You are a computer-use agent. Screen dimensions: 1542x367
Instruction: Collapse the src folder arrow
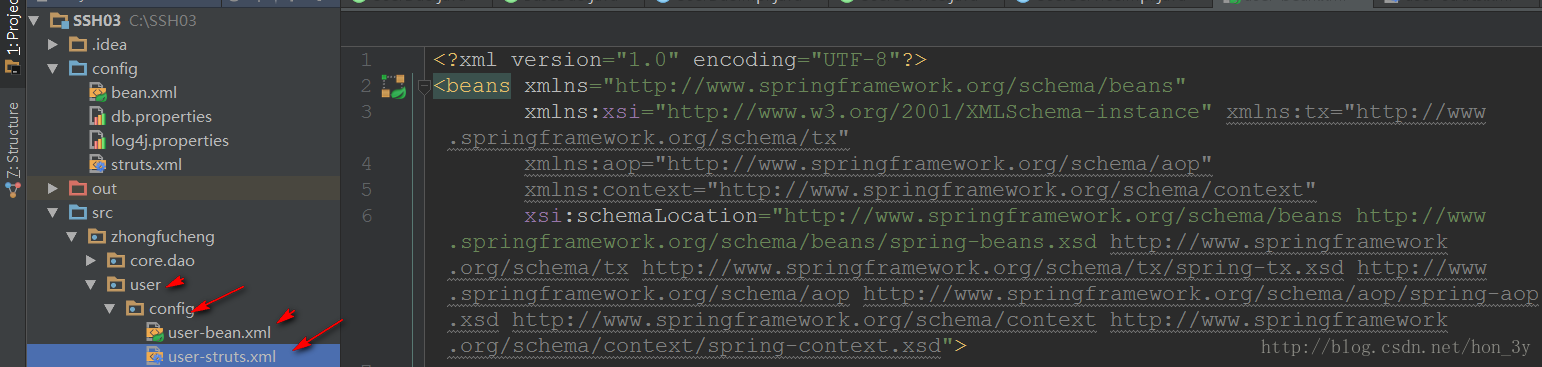tap(54, 213)
